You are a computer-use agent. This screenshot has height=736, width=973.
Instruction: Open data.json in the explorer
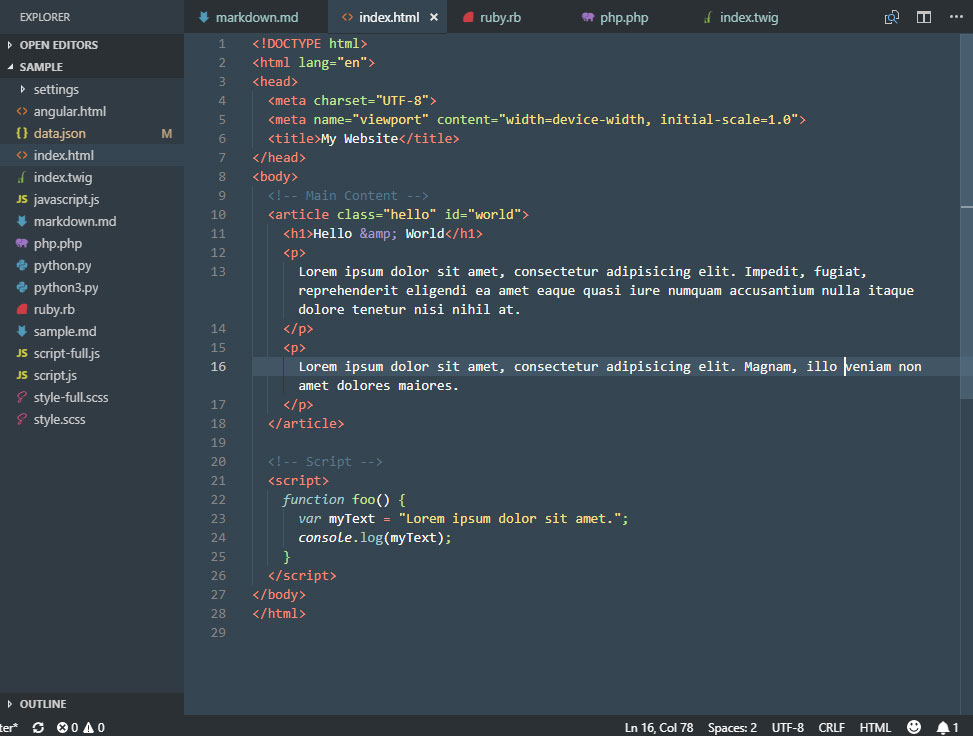[x=92, y=133]
